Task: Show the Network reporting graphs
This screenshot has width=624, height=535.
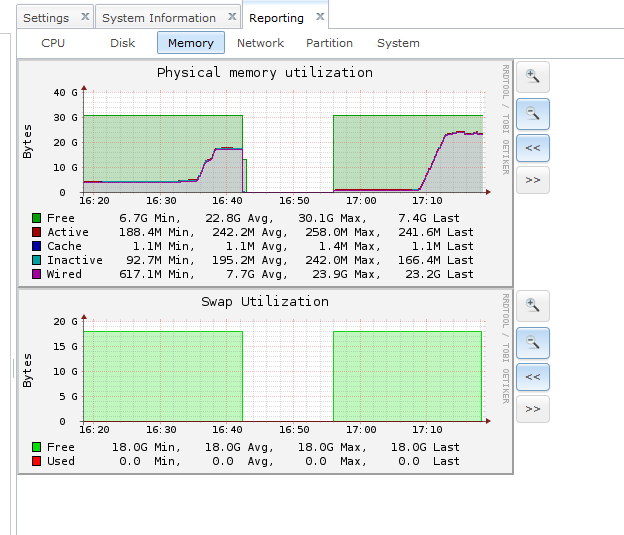Action: 260,43
